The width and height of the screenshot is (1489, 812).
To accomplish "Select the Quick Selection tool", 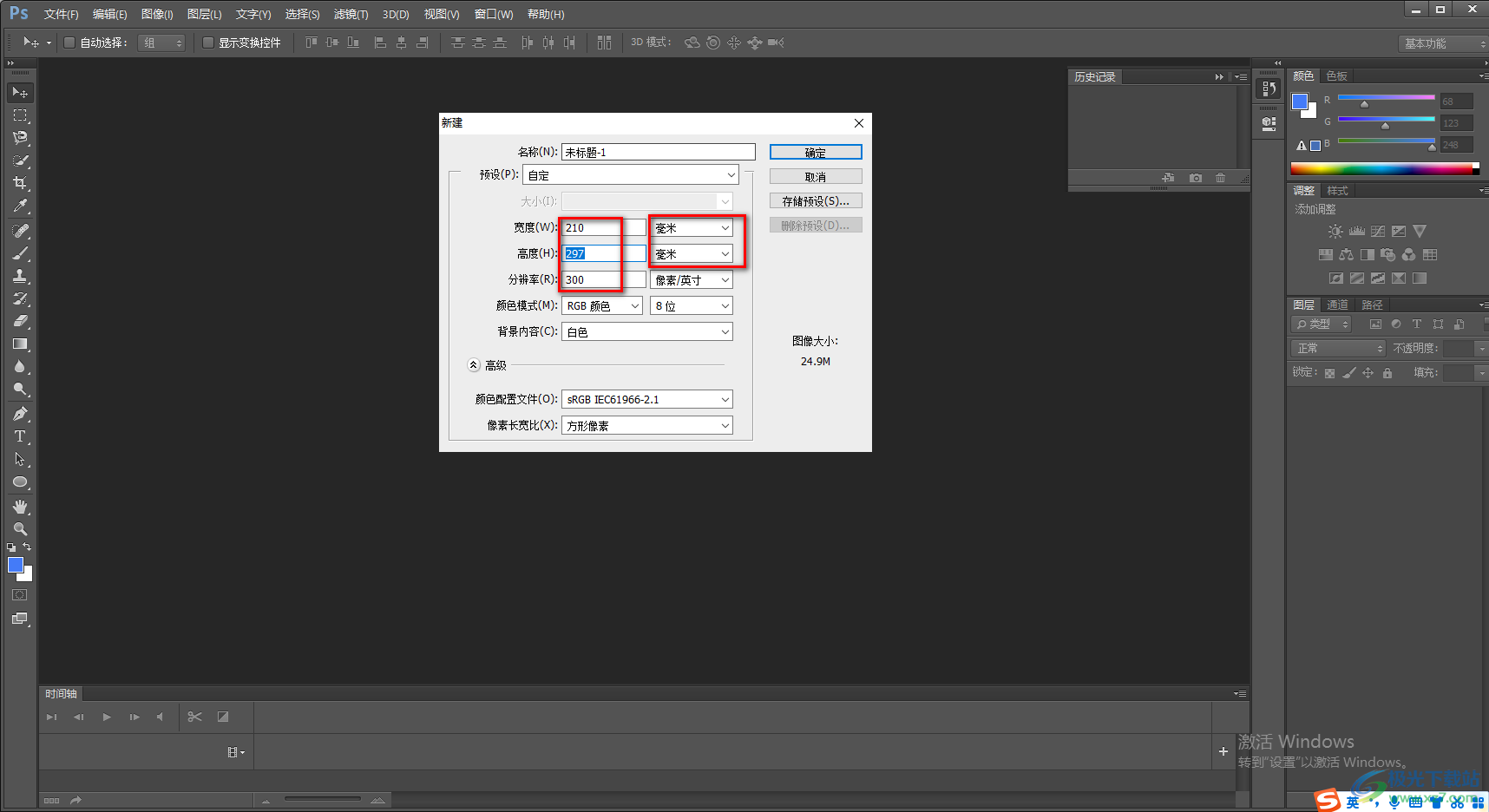I will 20,160.
